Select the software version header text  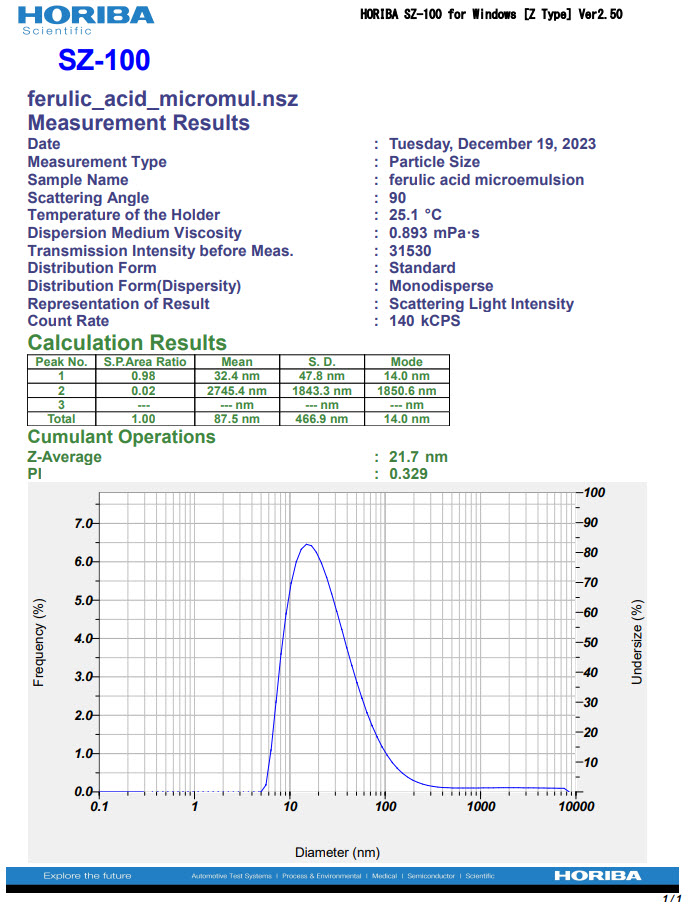491,14
